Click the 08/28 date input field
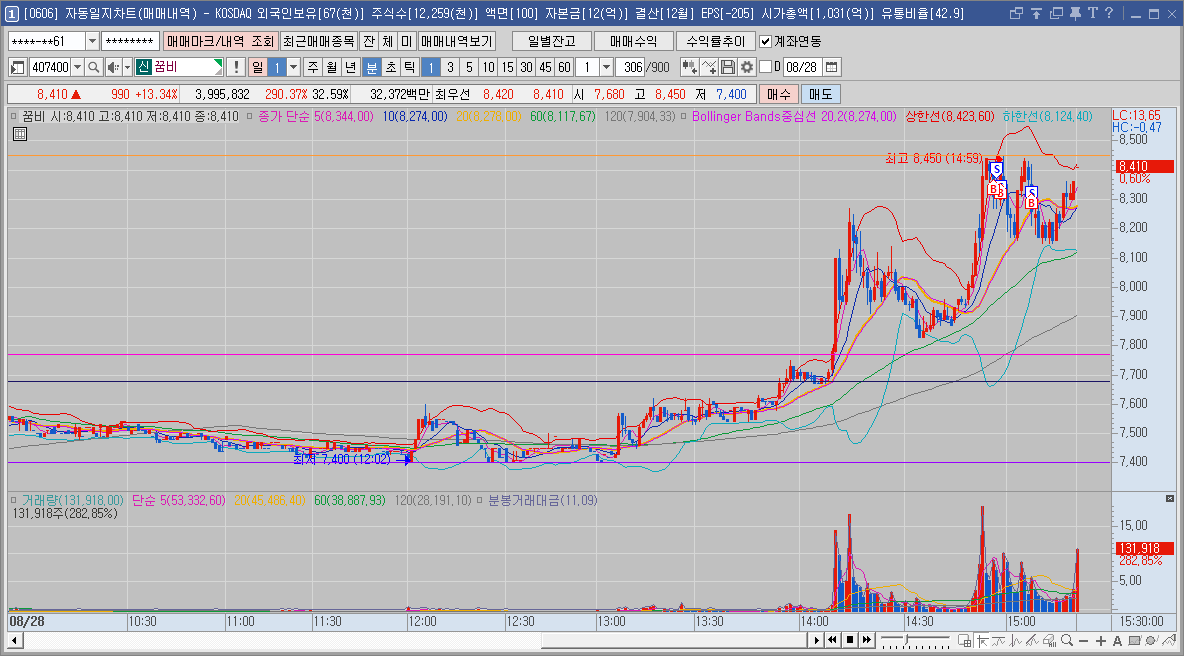This screenshot has width=1184, height=656. (x=802, y=67)
